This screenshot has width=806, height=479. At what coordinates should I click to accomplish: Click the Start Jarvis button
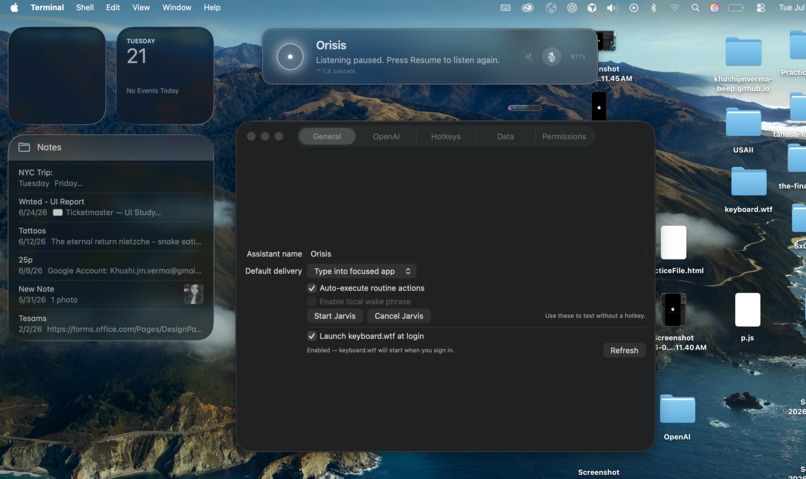click(335, 316)
